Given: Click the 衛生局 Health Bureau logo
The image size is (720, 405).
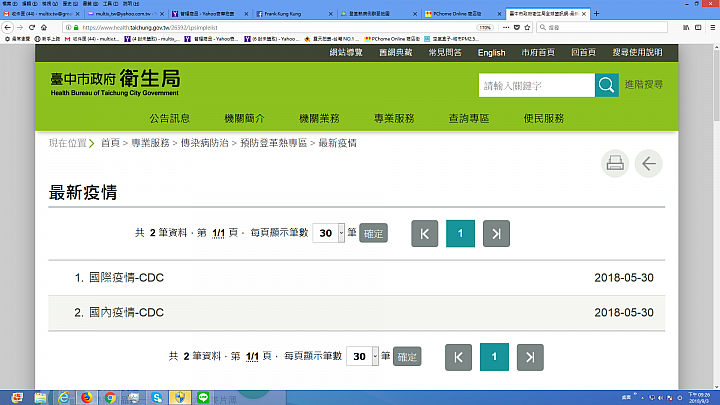Looking at the screenshot, I should pyautogui.click(x=115, y=83).
